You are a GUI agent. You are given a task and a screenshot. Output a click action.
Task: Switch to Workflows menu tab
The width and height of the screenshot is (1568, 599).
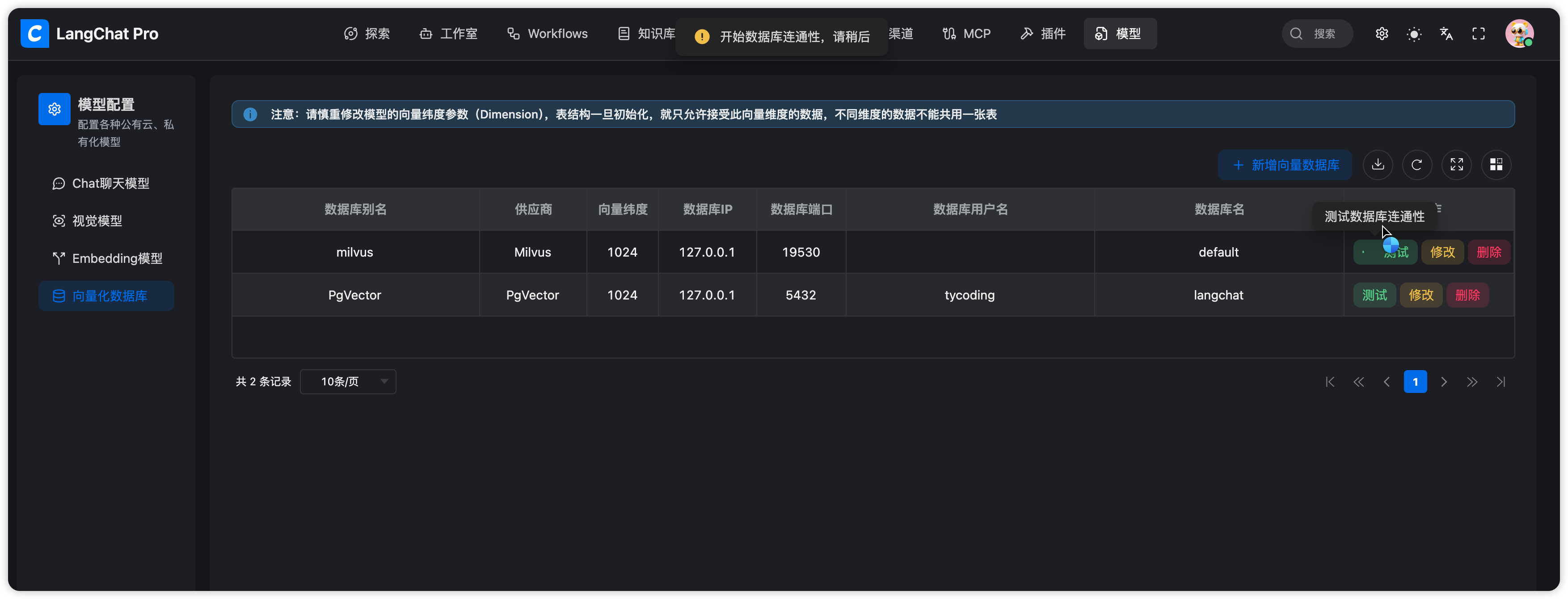[547, 34]
